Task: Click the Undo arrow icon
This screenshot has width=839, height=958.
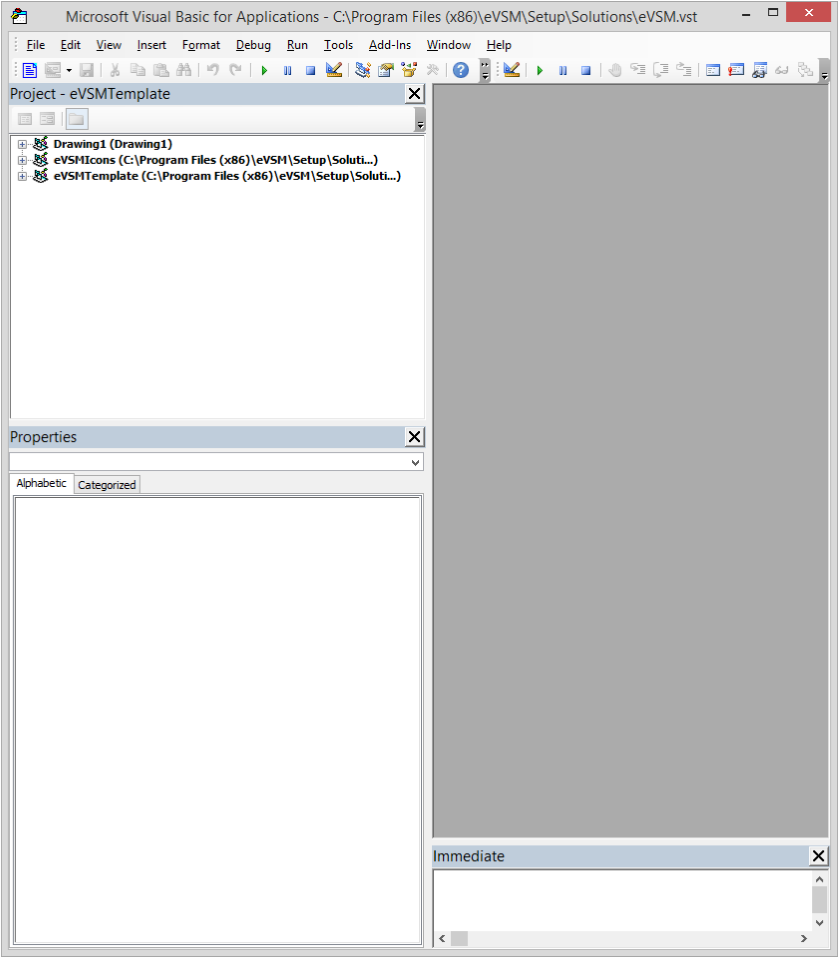Action: (x=213, y=70)
